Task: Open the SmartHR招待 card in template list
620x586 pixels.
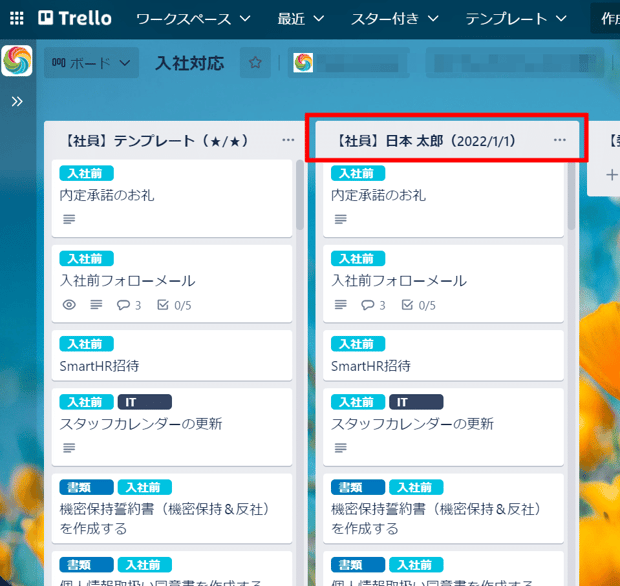Action: [172, 355]
